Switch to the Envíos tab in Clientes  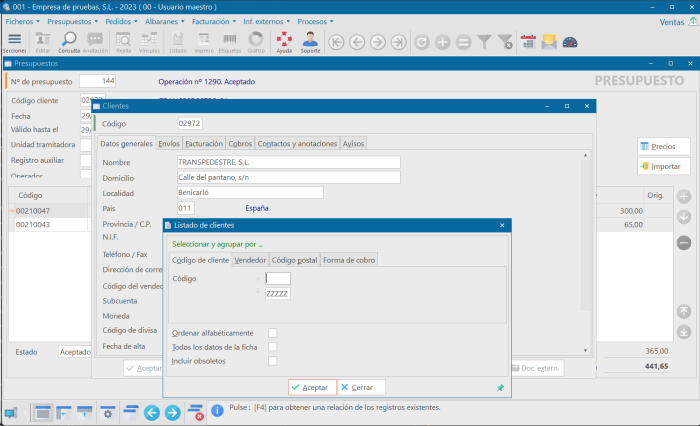[169, 144]
